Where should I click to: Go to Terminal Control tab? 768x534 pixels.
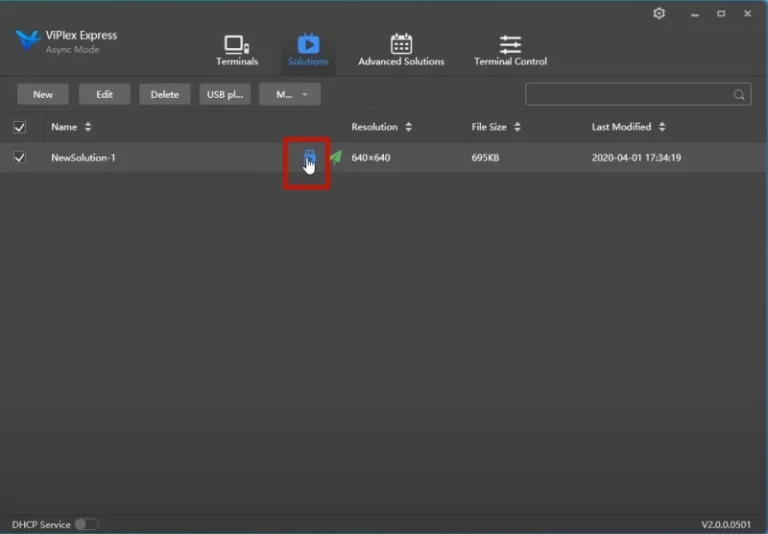coord(510,50)
